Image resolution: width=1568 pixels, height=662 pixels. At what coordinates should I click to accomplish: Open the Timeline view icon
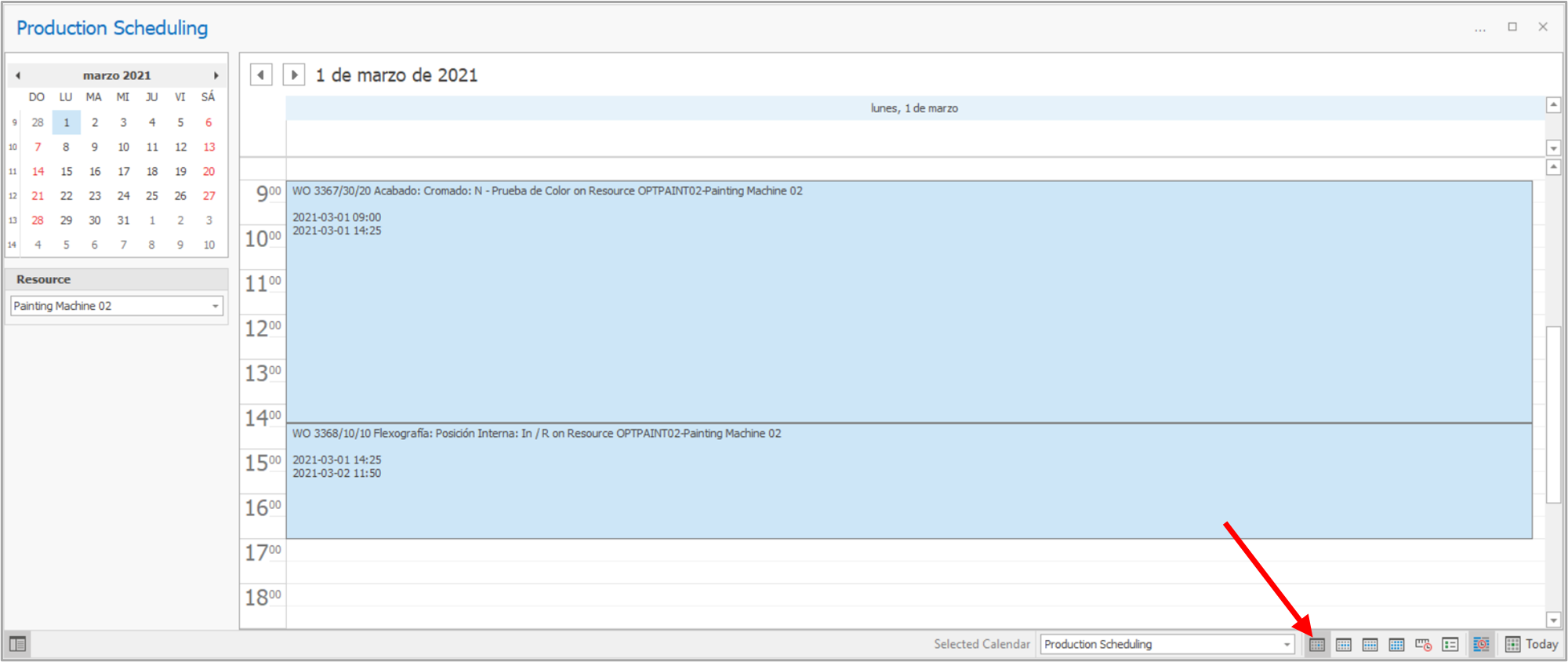(x=1424, y=645)
